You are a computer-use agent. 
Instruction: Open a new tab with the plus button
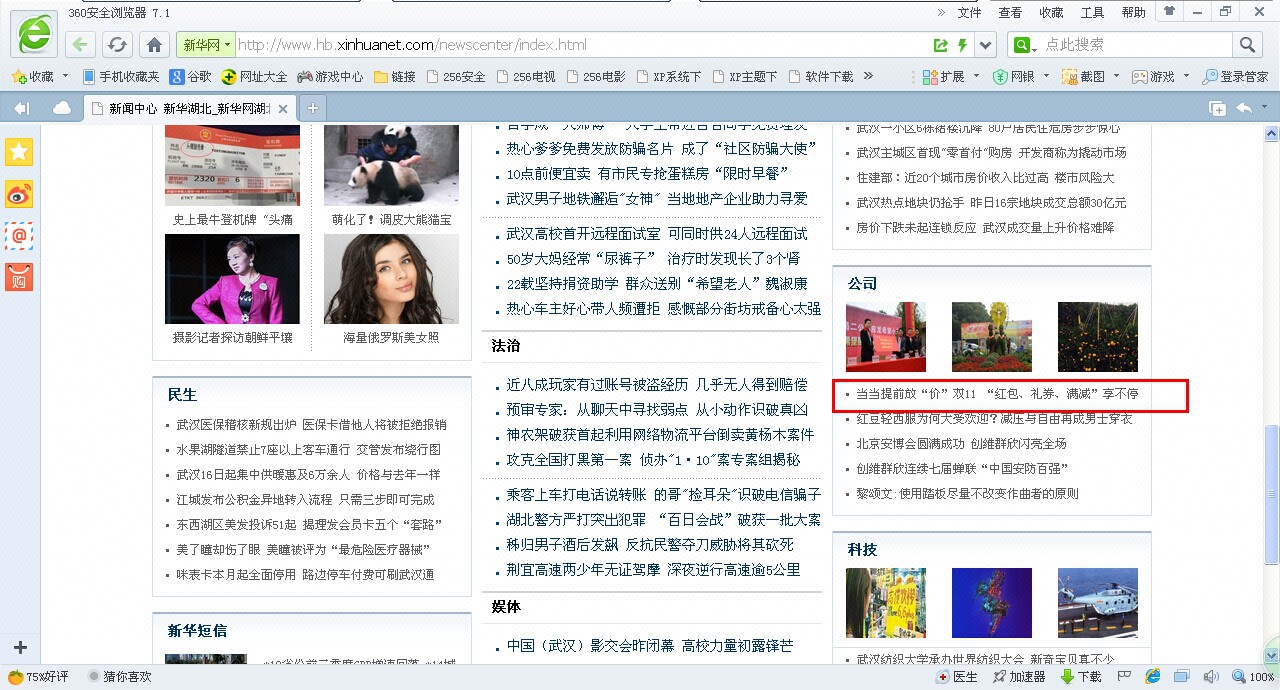pyautogui.click(x=313, y=108)
